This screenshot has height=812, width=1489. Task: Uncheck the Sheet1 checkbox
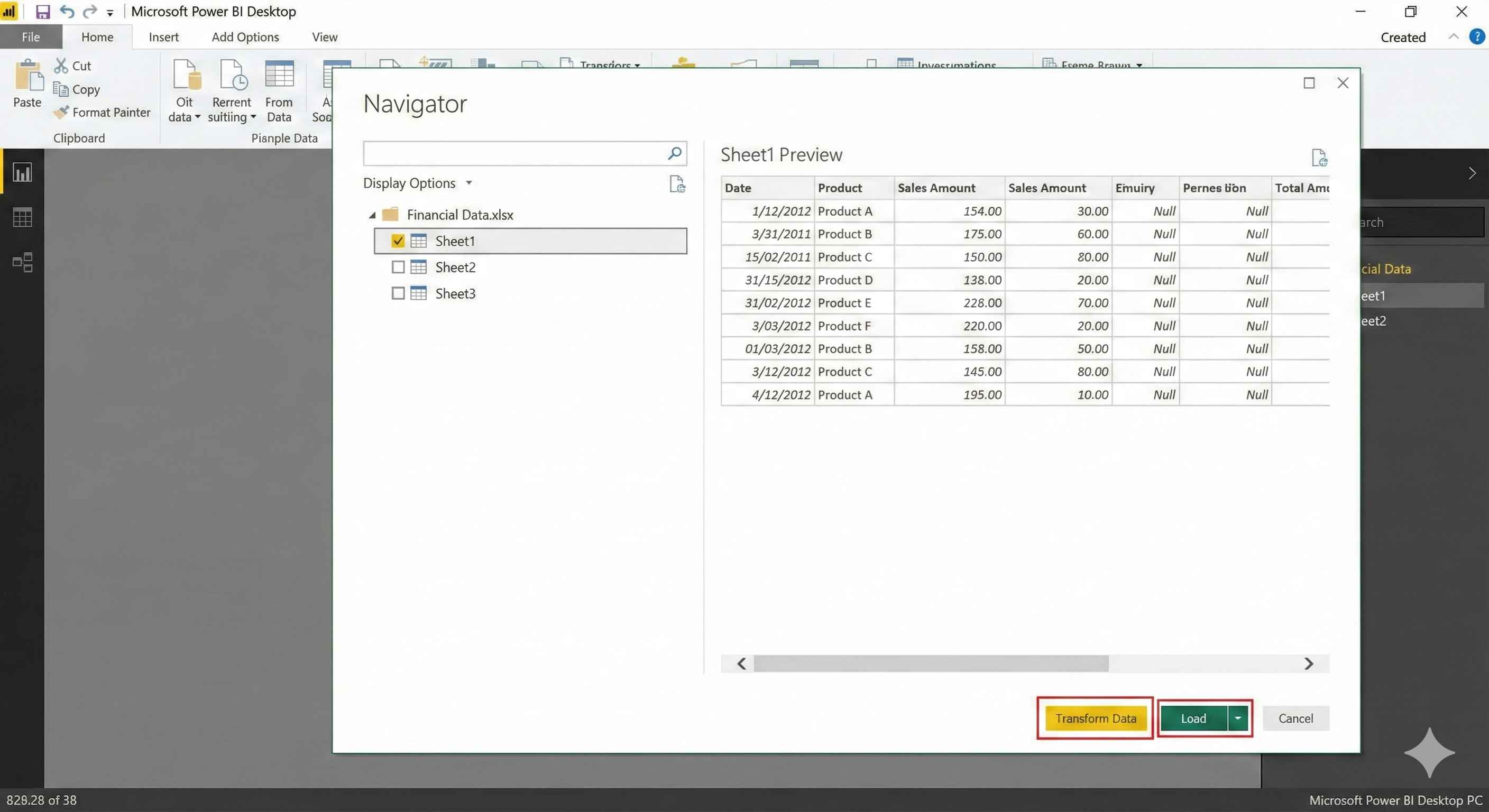[x=398, y=241]
